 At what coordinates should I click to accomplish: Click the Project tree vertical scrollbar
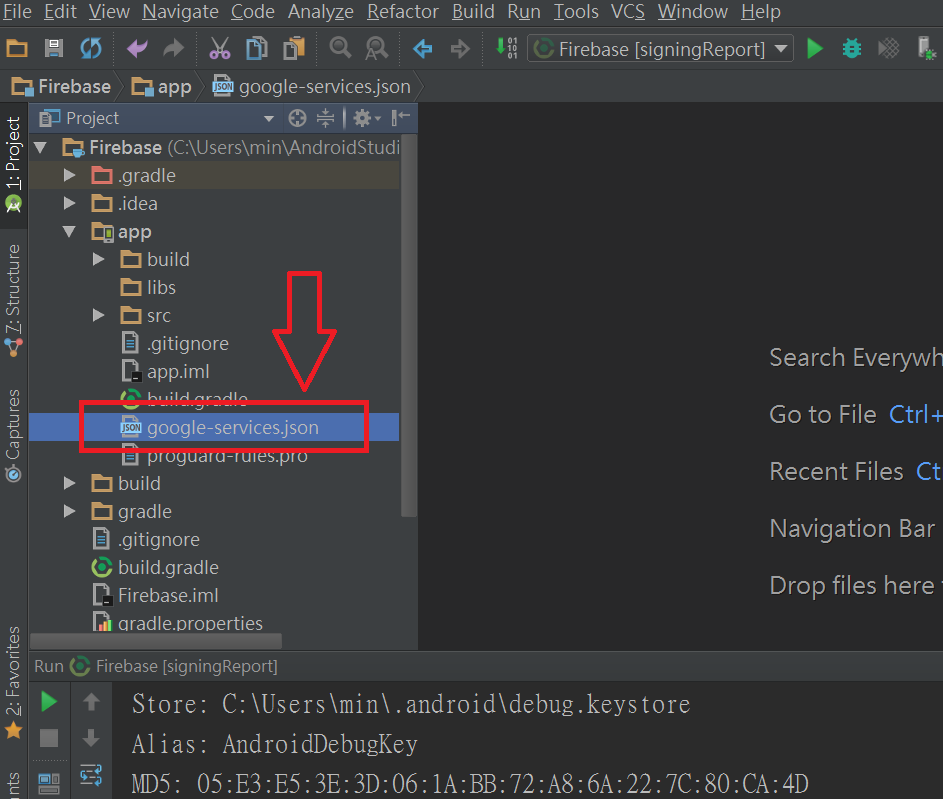[409, 325]
